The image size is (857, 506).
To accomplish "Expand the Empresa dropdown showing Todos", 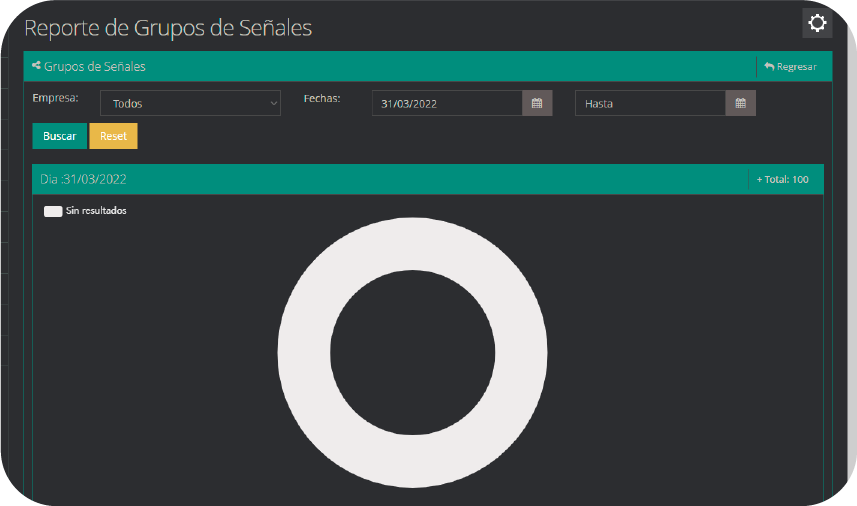I will (x=190, y=103).
